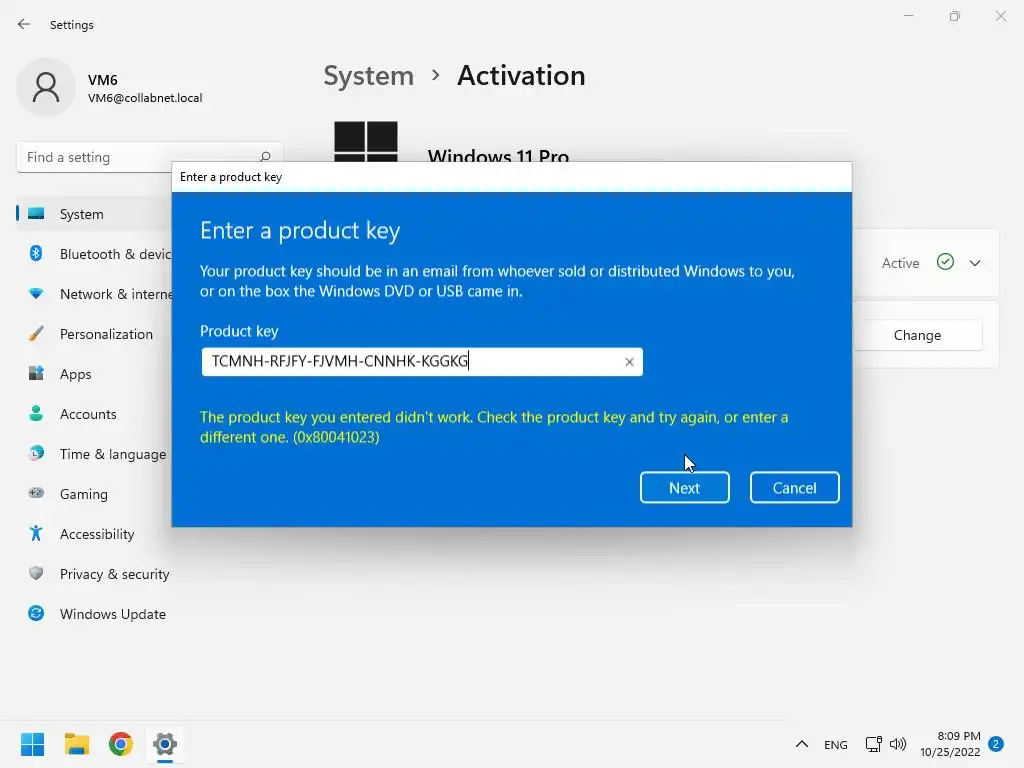The height and width of the screenshot is (768, 1024).
Task: Show hidden tray icons chevron
Action: click(x=802, y=744)
